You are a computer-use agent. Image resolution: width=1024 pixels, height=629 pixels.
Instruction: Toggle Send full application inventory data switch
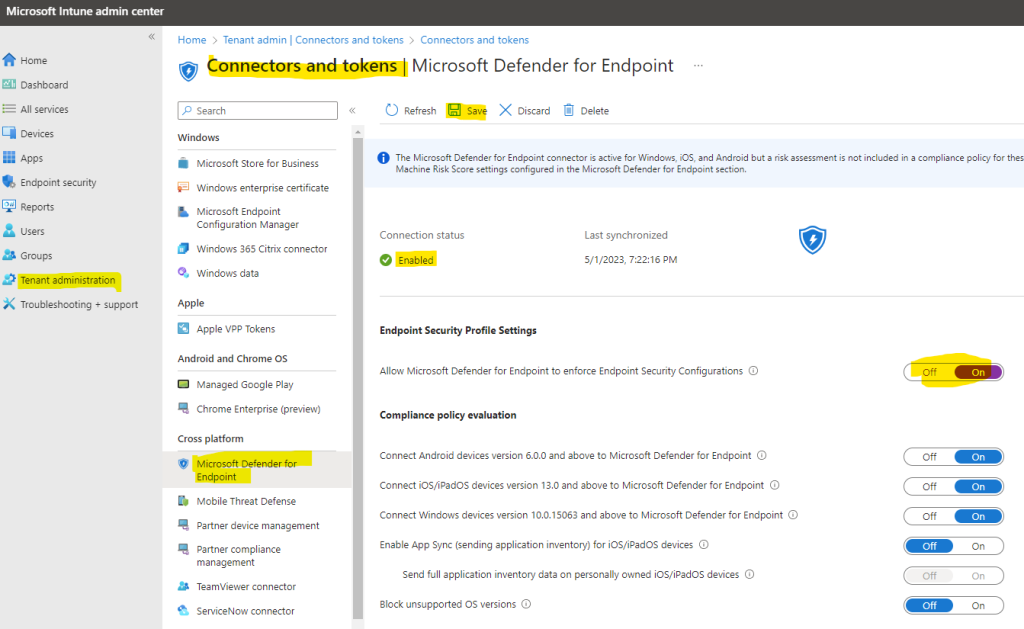953,575
